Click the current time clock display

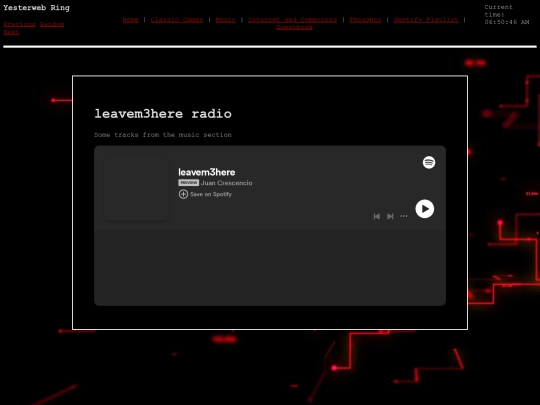[x=507, y=14]
